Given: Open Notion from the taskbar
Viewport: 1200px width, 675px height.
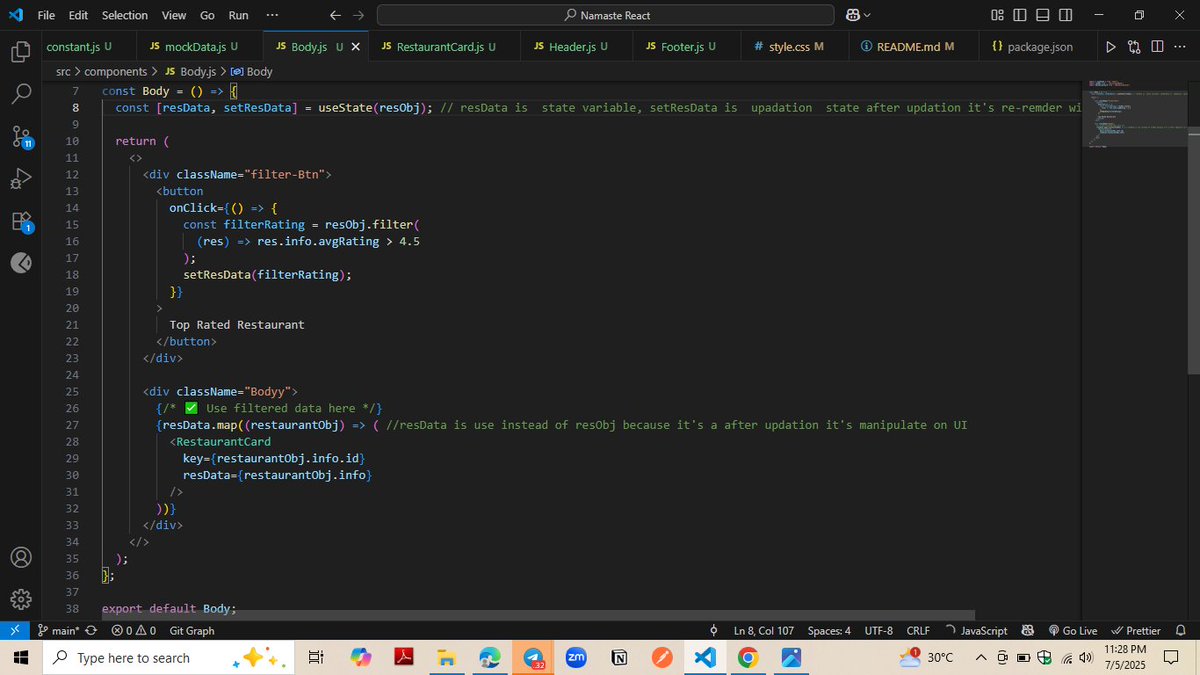Looking at the screenshot, I should tap(619, 658).
